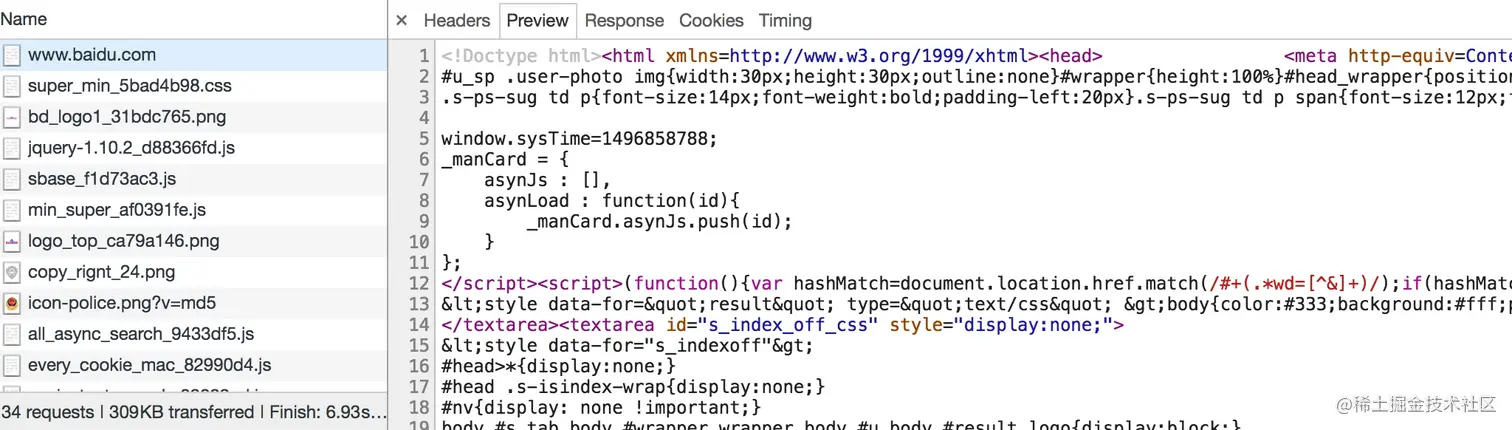The image size is (1512, 430).
Task: Open the Timing tab
Action: pos(785,20)
